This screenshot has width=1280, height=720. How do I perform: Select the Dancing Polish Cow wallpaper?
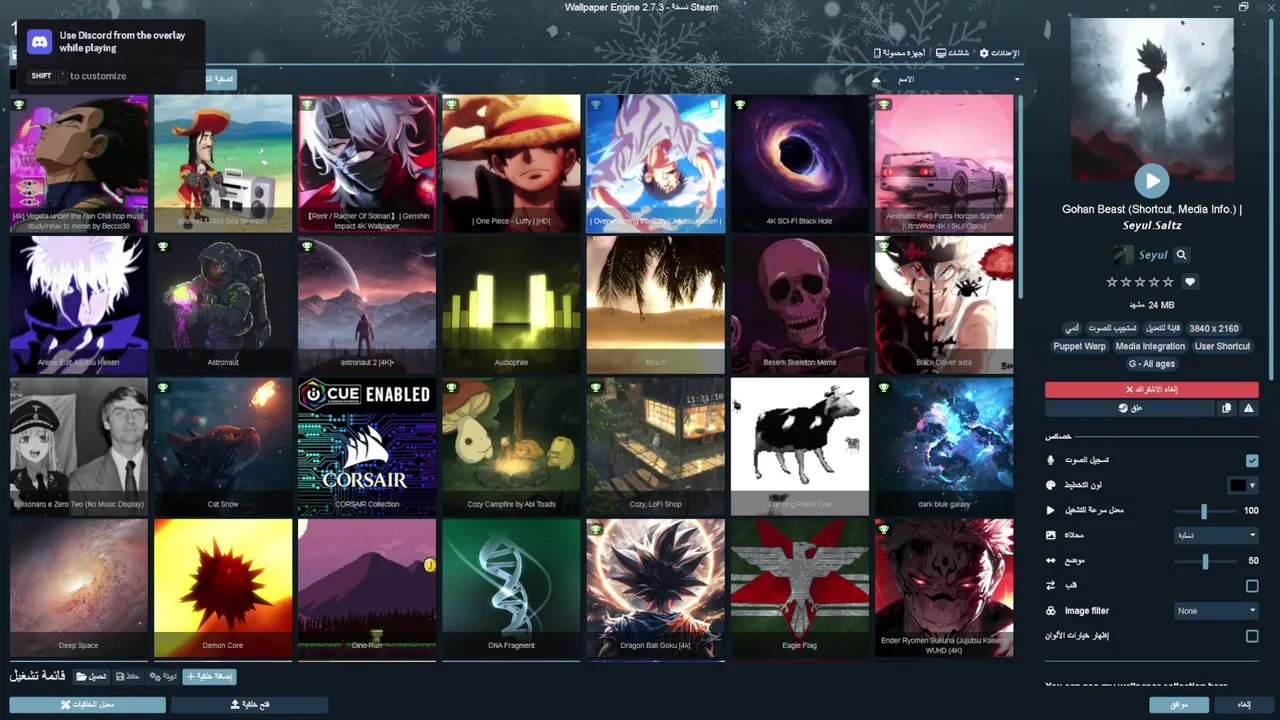(799, 447)
